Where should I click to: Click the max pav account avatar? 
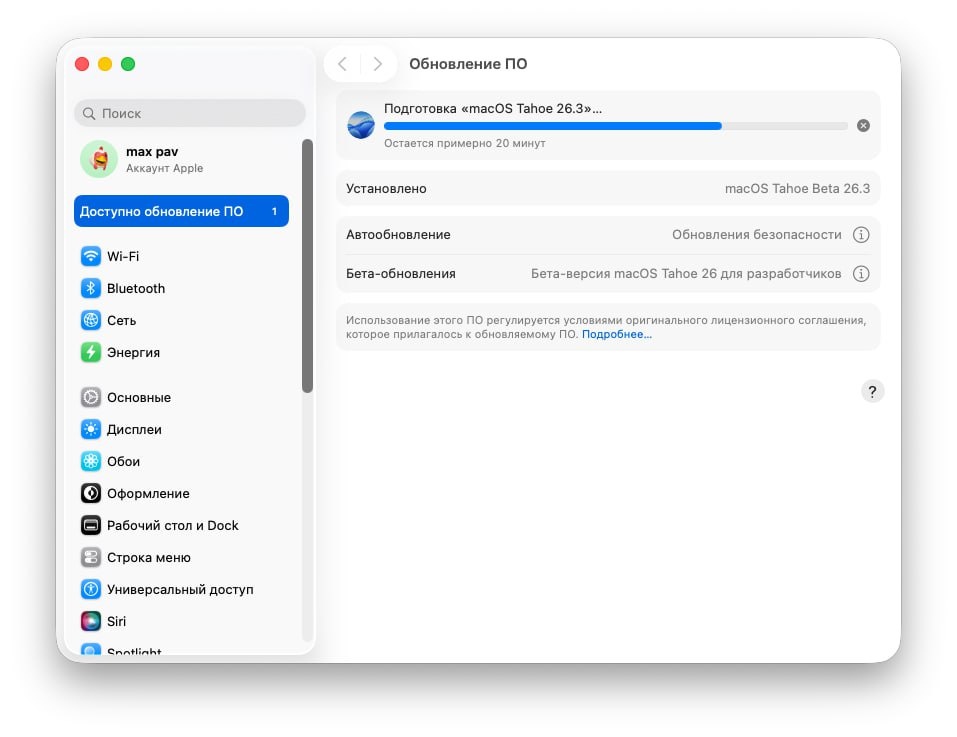[x=99, y=159]
